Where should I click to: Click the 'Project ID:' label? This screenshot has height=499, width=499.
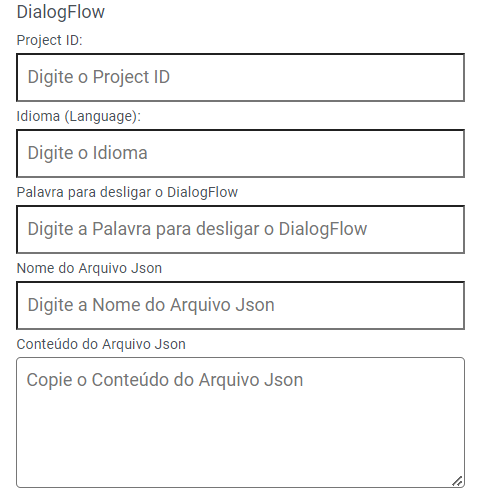[x=49, y=40]
